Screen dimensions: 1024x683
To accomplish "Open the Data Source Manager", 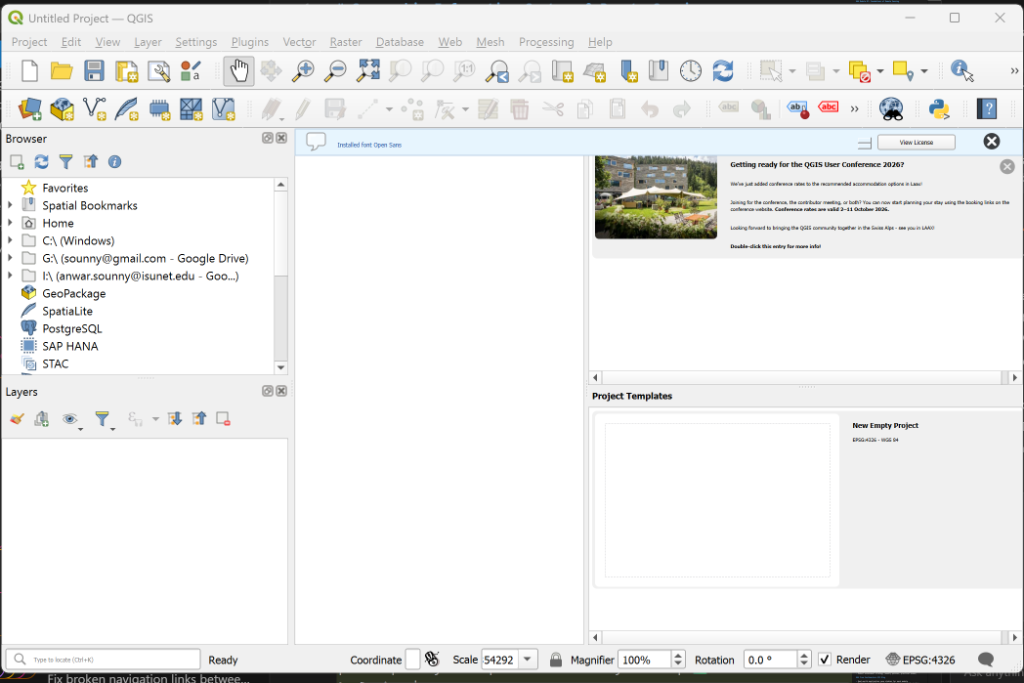I will (x=27, y=108).
